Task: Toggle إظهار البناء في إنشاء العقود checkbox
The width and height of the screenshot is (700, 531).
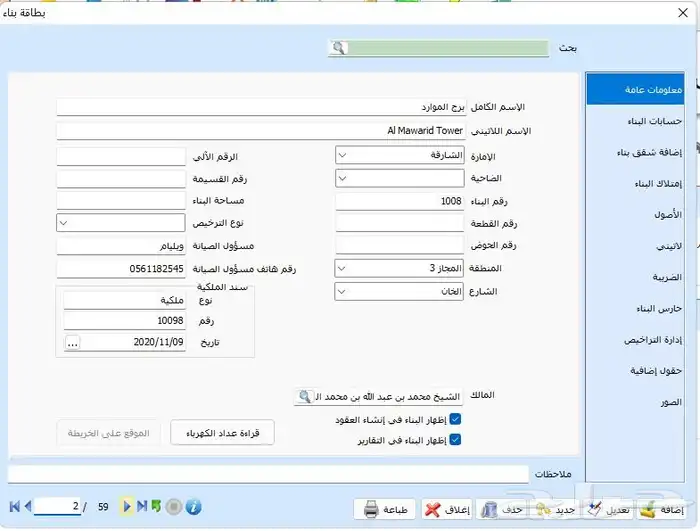Action: (455, 419)
